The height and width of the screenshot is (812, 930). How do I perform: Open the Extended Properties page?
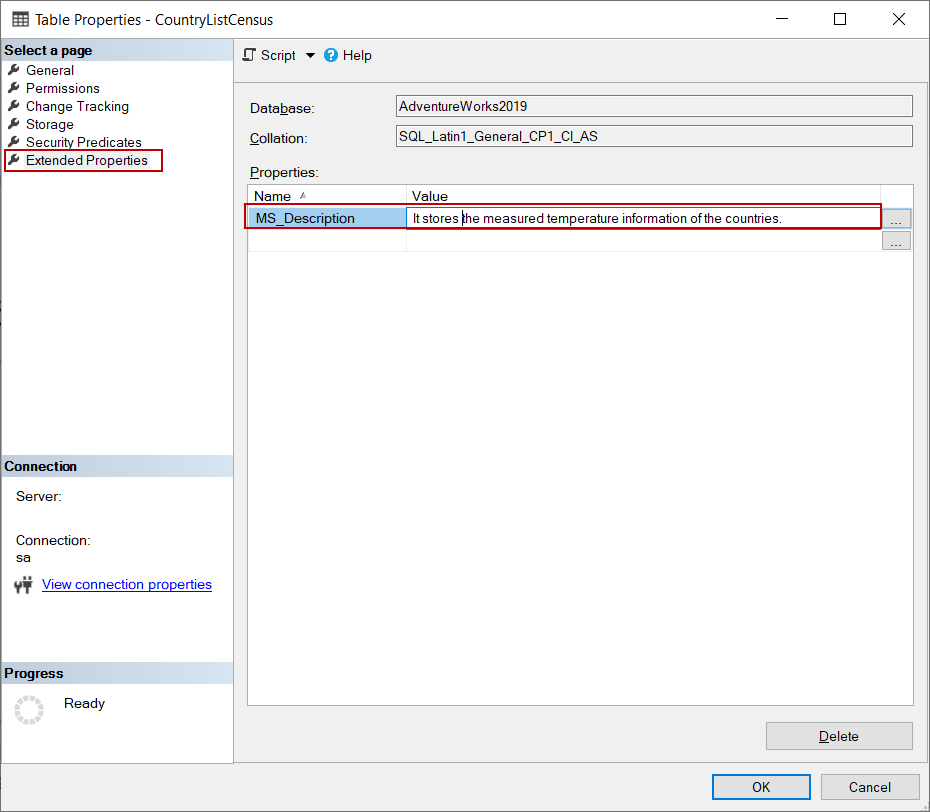click(x=83, y=160)
